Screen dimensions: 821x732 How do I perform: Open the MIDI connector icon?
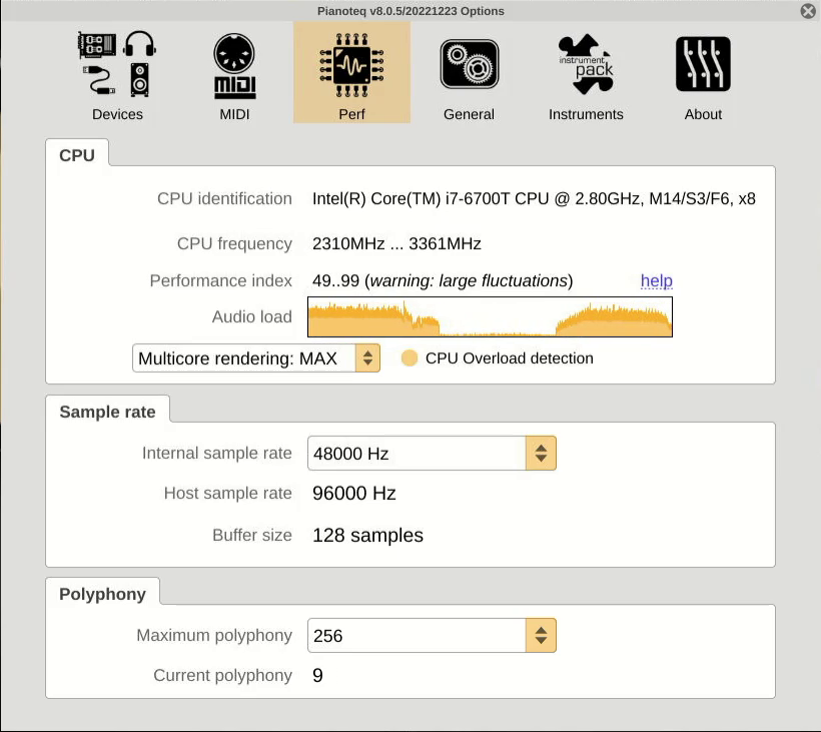click(x=235, y=66)
